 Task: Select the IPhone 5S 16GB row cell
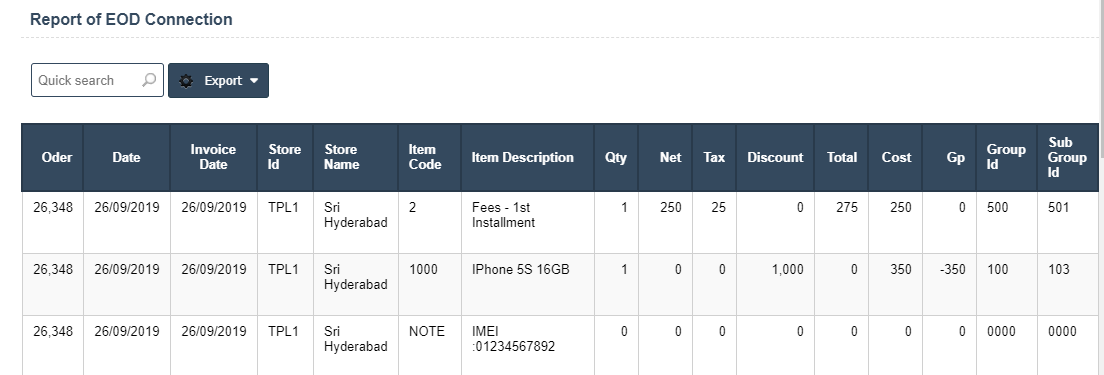527,284
